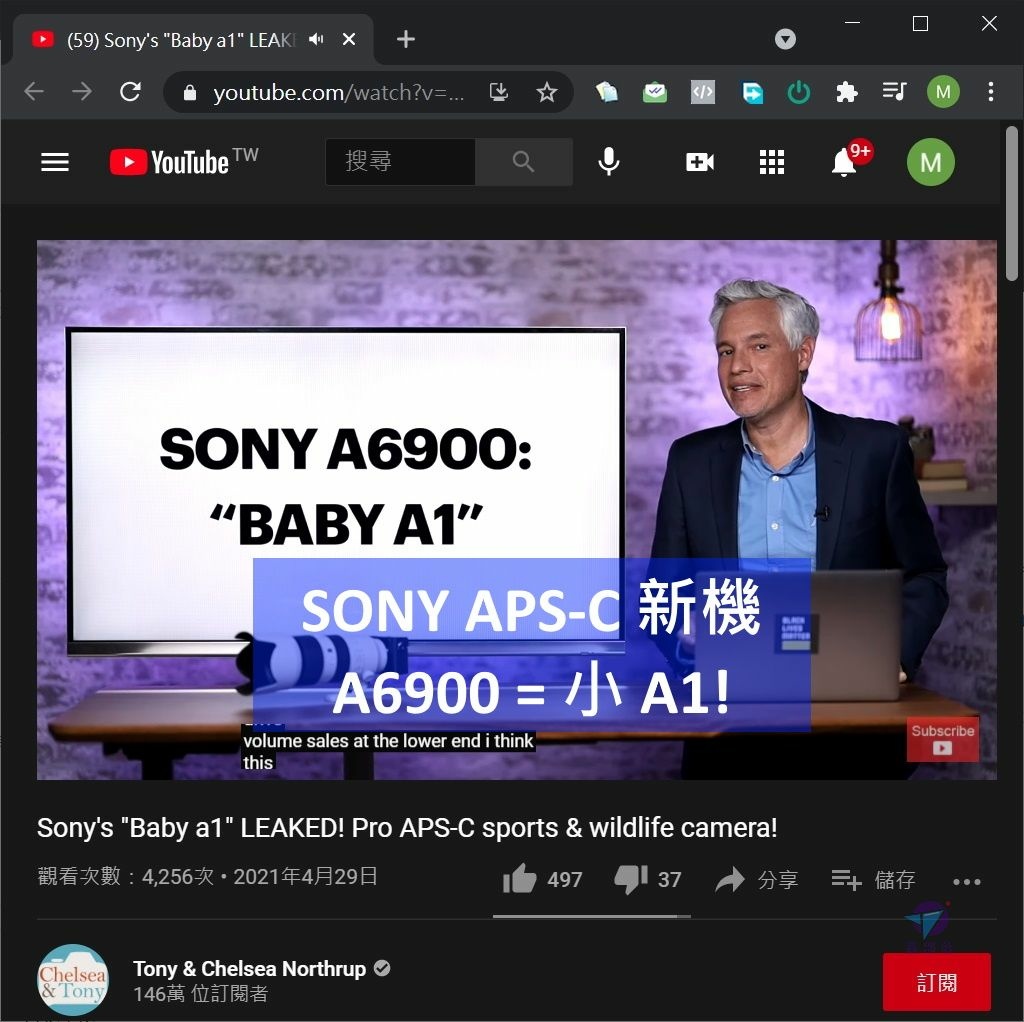Open the Chrome extensions puzzle icon
The width and height of the screenshot is (1024, 1022).
tap(846, 92)
